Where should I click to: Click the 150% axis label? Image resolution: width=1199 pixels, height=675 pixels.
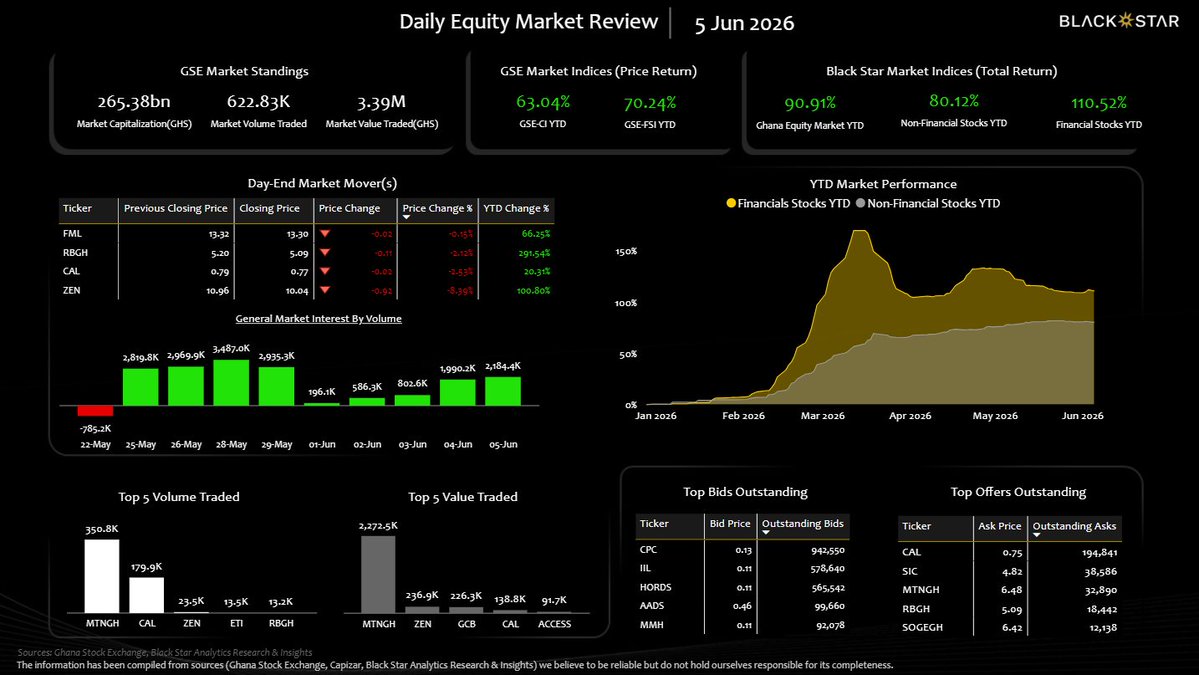pyautogui.click(x=626, y=252)
